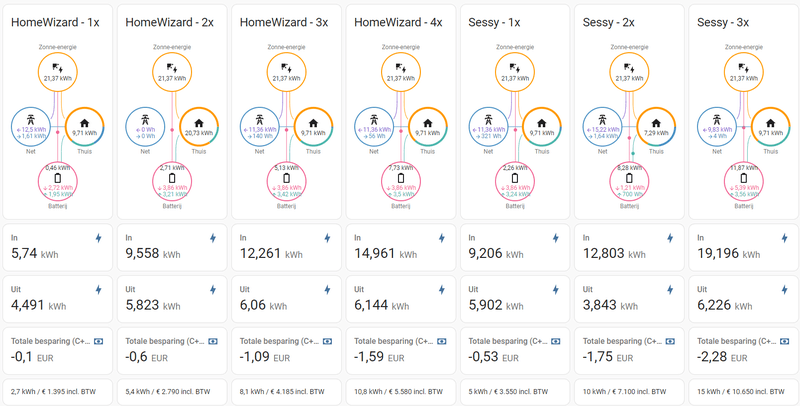Image resolution: width=800 pixels, height=406 pixels.
Task: Open the 5,823 kWh Uit card
Action: (x=171, y=299)
